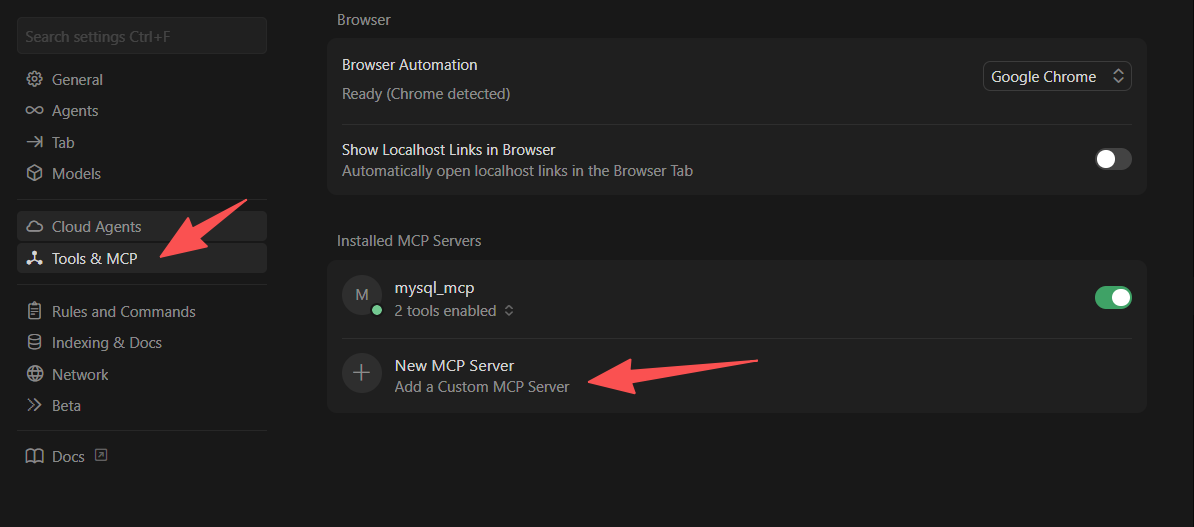Screen dimensions: 1194x527
Task: Click the Models cube icon
Action: click(35, 174)
